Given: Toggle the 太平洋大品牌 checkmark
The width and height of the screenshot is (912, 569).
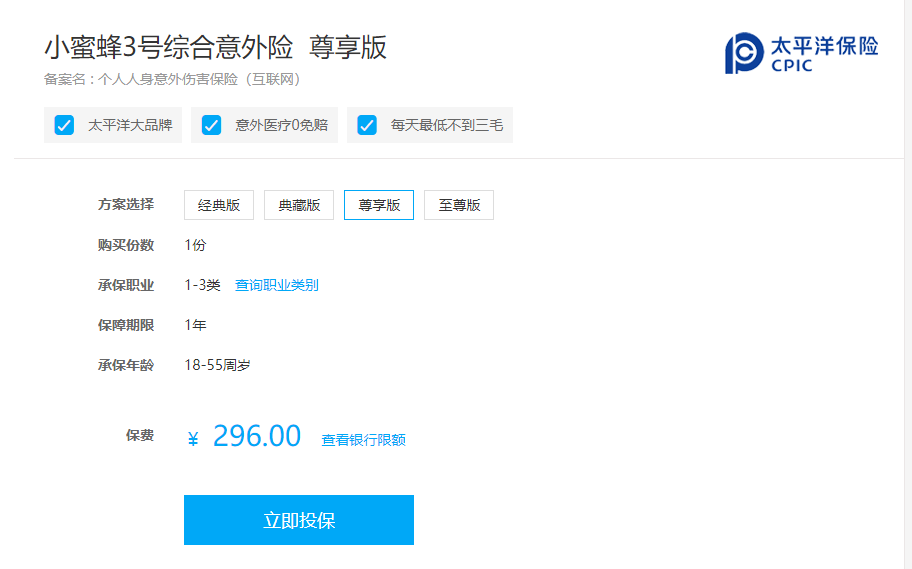Looking at the screenshot, I should coord(64,125).
